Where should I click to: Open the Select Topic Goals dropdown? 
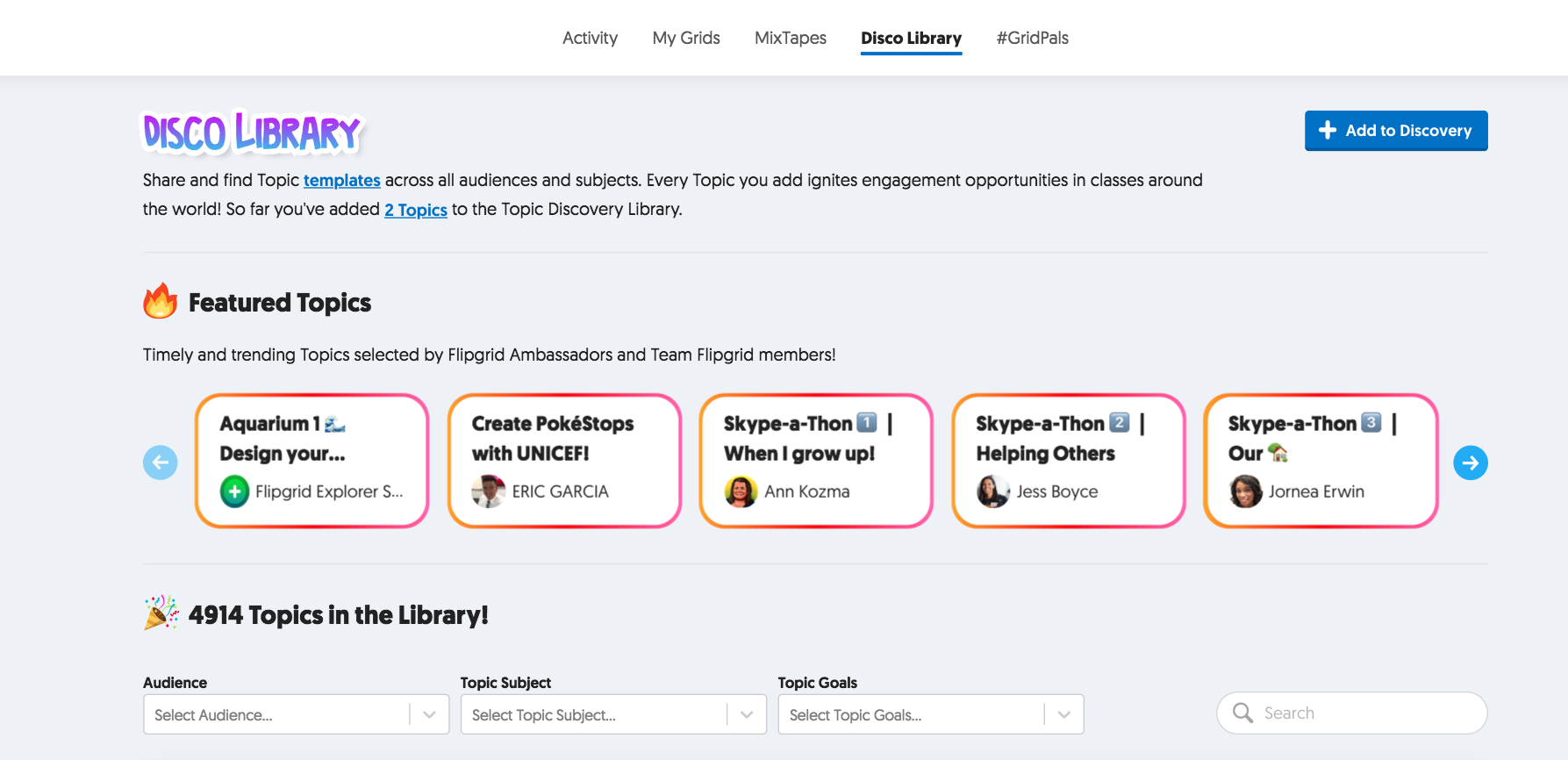click(x=931, y=714)
